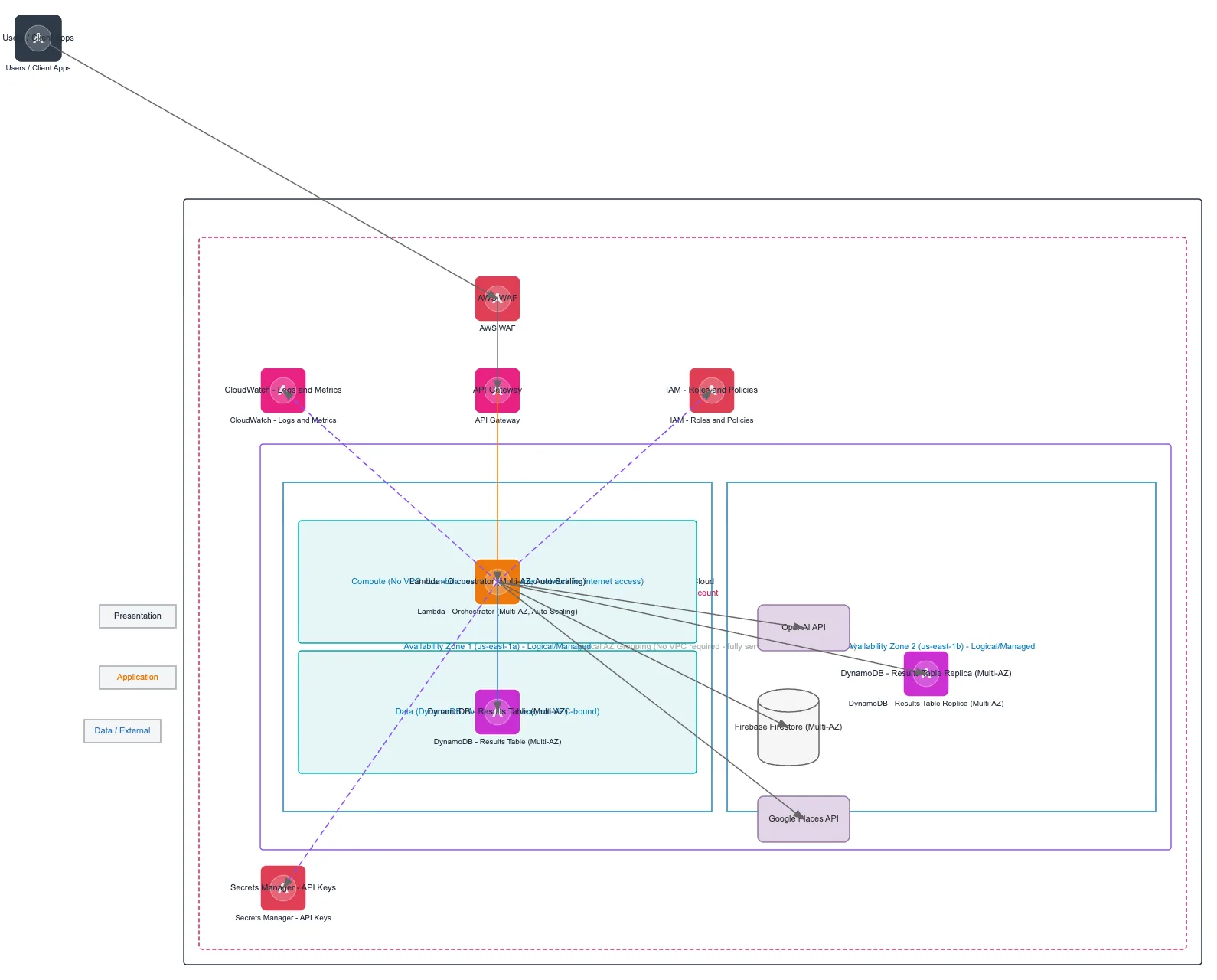Select 'Lambda - Orchestrator (Multi-AZ, Auto-Scaling)' caption below icon
The width and height of the screenshot is (1217, 980).
coord(498,612)
